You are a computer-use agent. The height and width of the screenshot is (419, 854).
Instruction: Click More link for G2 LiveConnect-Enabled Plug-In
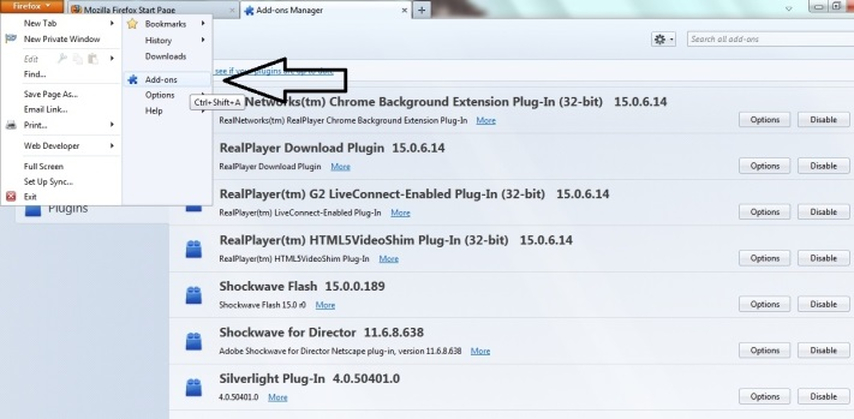pos(400,212)
